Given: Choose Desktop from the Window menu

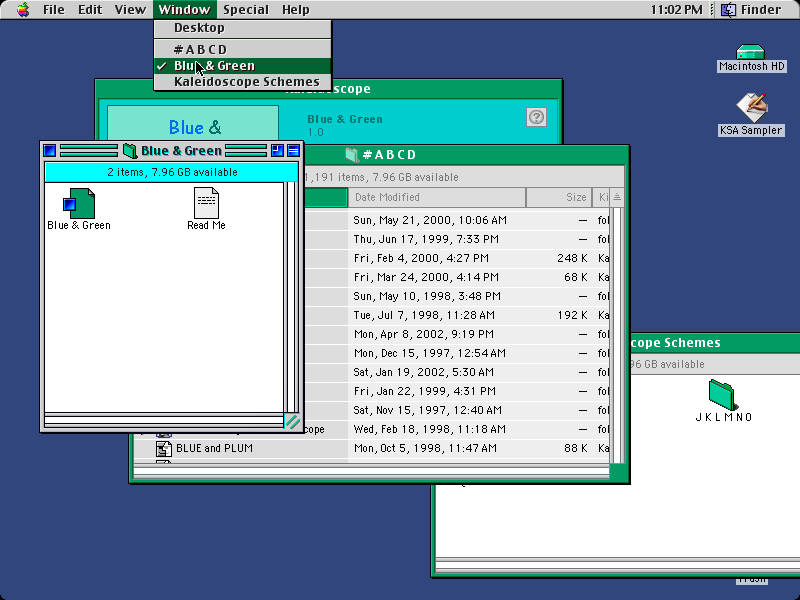Looking at the screenshot, I should click(x=242, y=28).
